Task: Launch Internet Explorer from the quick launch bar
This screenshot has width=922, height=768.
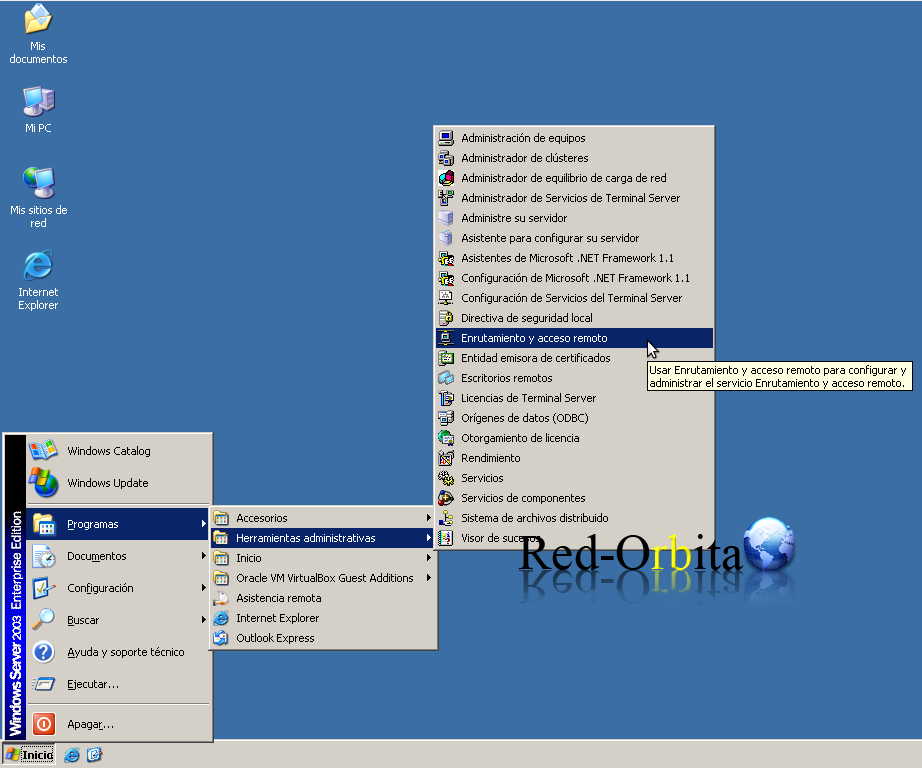Action: [x=72, y=754]
